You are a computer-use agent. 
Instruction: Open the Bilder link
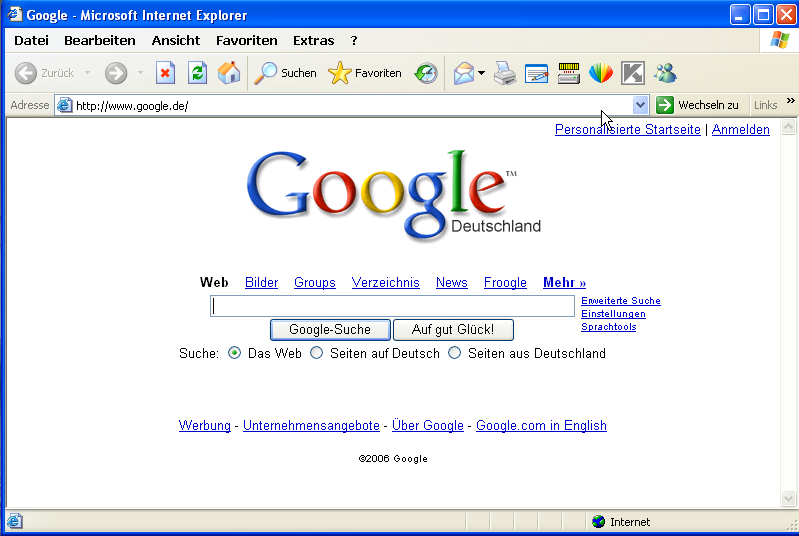[261, 282]
